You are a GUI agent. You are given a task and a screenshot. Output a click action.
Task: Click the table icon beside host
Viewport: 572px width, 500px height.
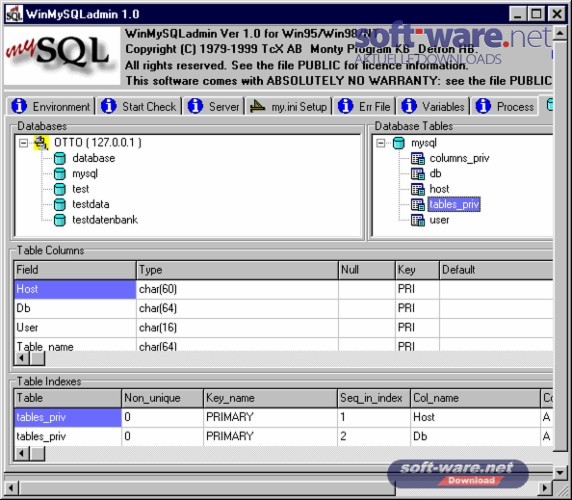[418, 189]
